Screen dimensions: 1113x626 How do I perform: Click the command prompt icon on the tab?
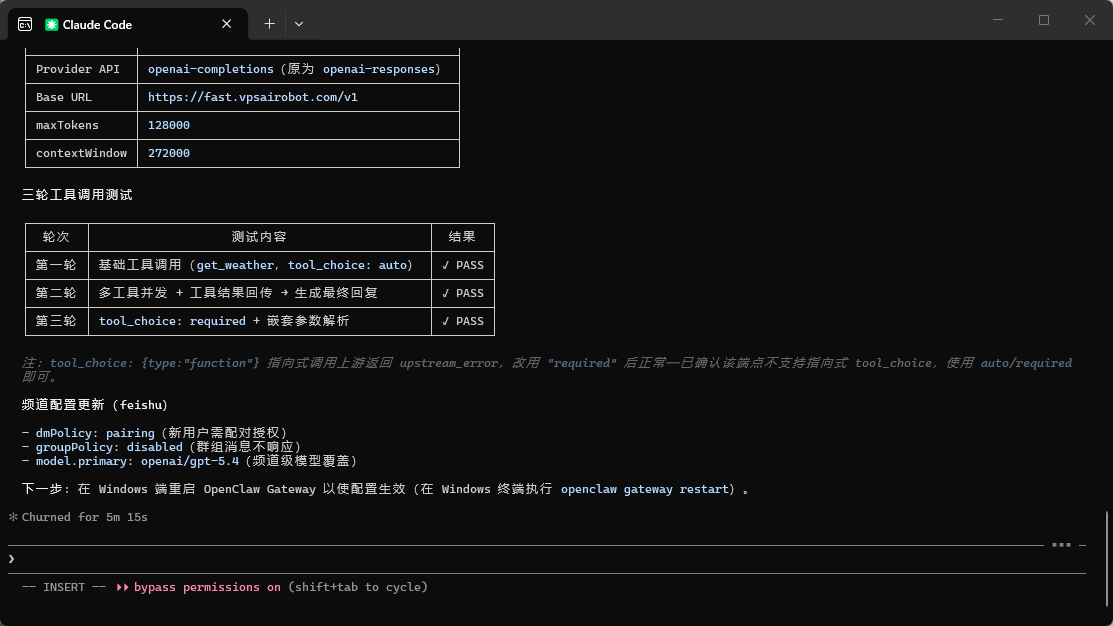(24, 23)
